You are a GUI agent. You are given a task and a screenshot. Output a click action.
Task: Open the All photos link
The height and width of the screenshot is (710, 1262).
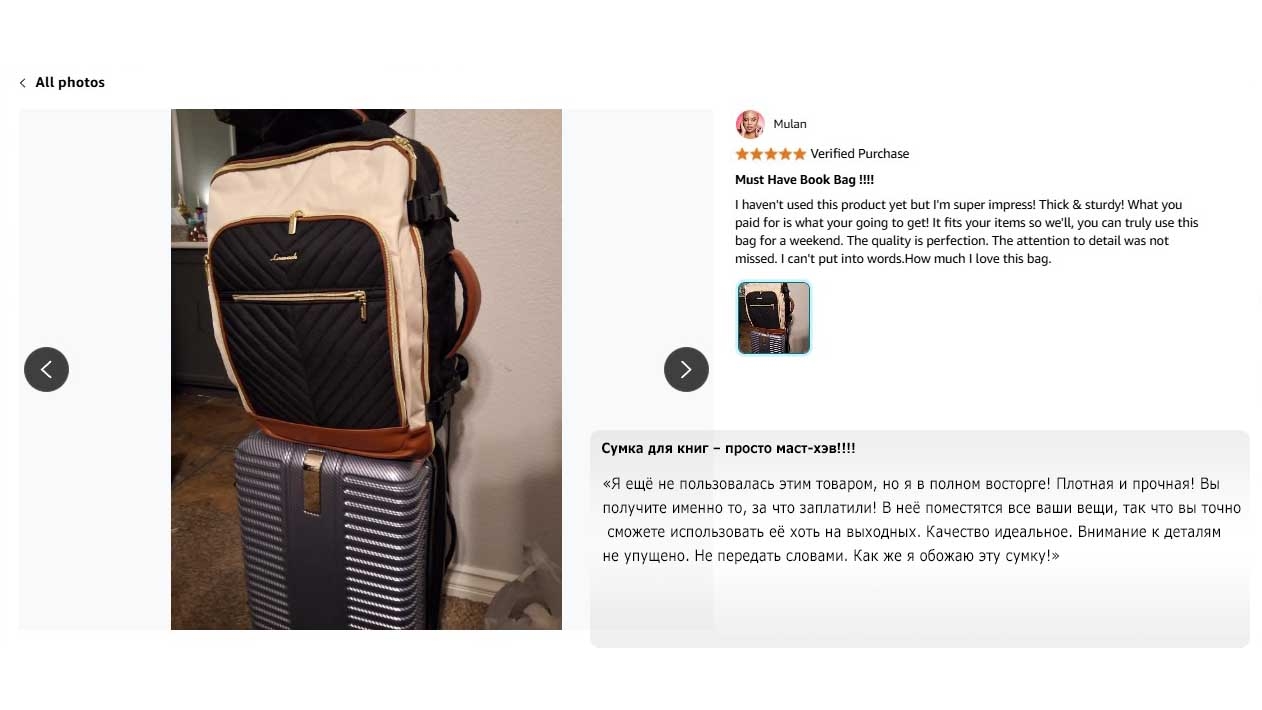tap(70, 82)
